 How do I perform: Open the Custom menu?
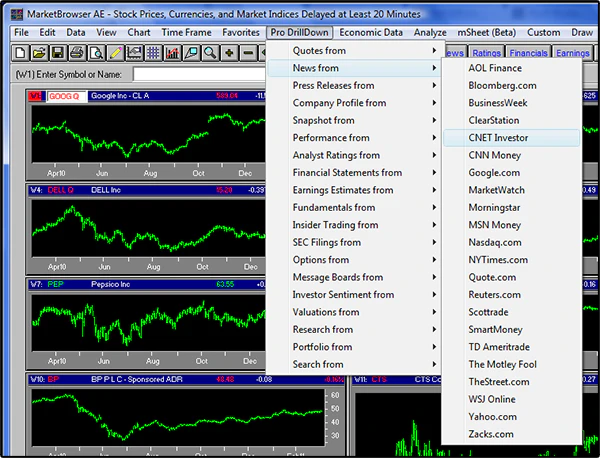click(543, 33)
